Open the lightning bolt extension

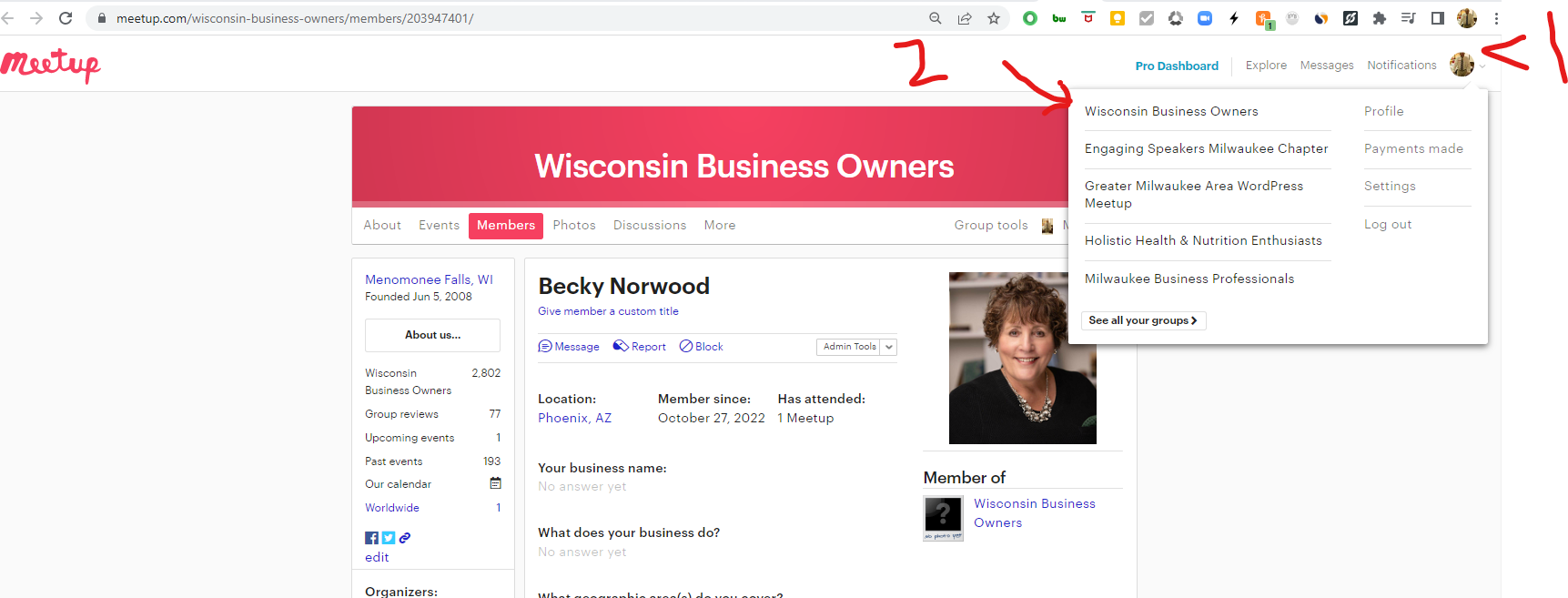[1234, 18]
